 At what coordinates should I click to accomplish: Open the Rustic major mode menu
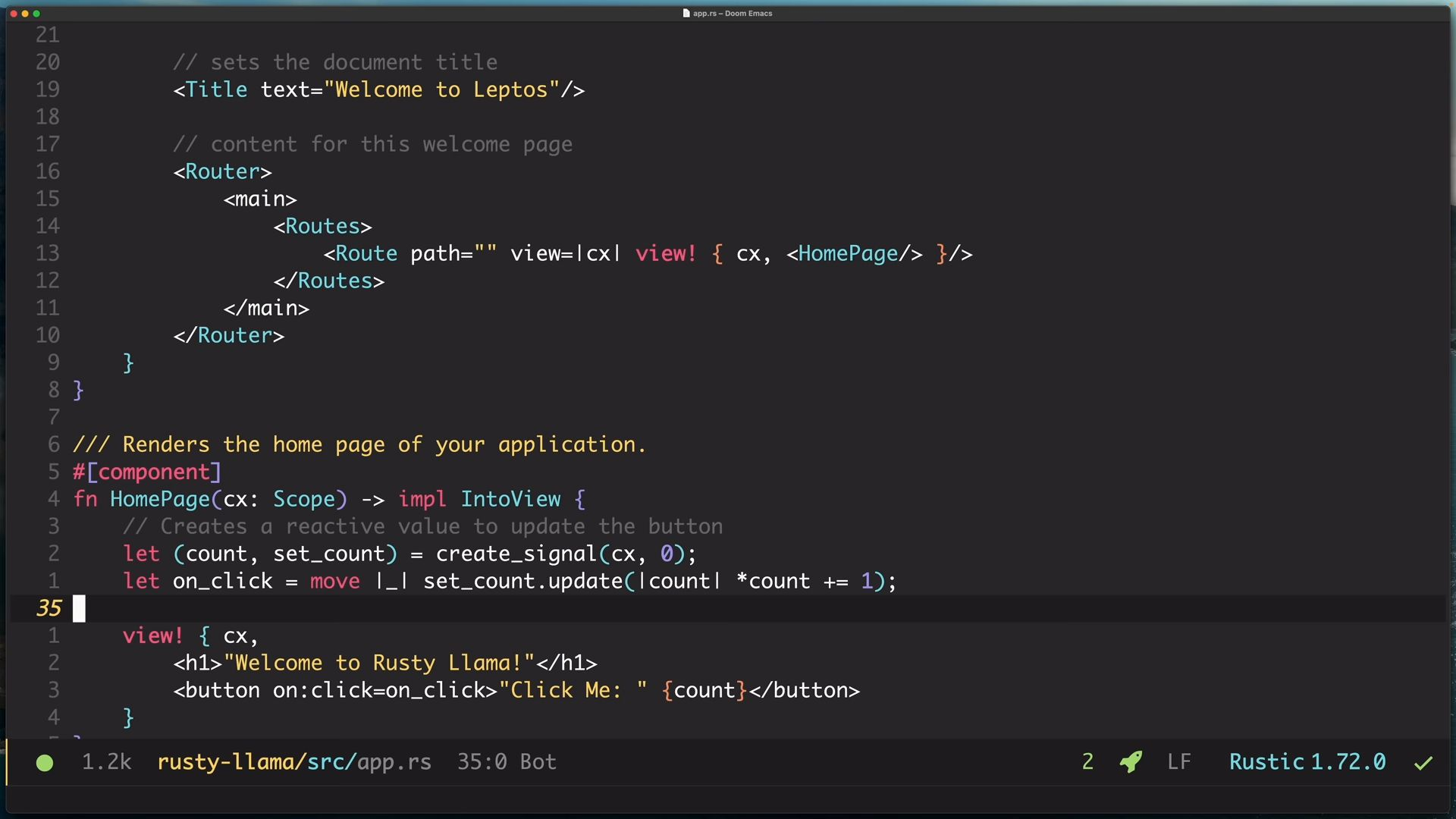click(x=1266, y=762)
